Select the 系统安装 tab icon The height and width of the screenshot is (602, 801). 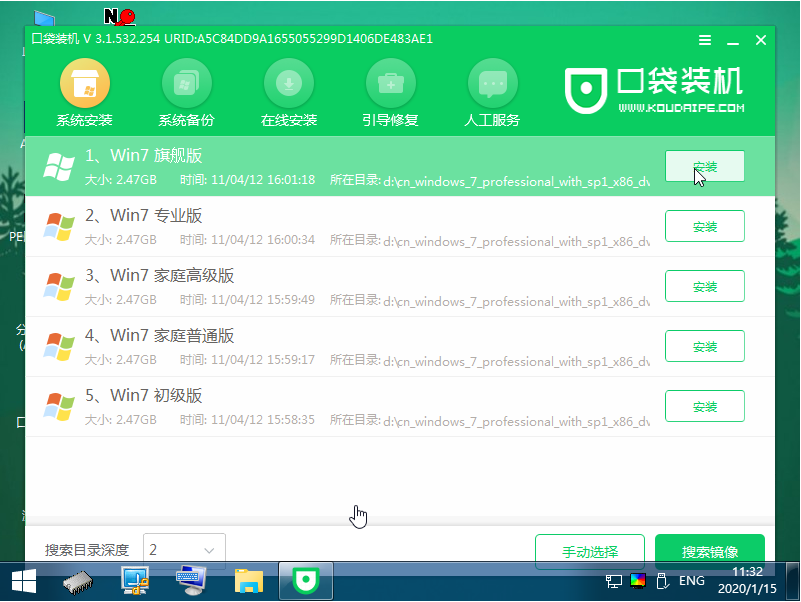pyautogui.click(x=84, y=84)
